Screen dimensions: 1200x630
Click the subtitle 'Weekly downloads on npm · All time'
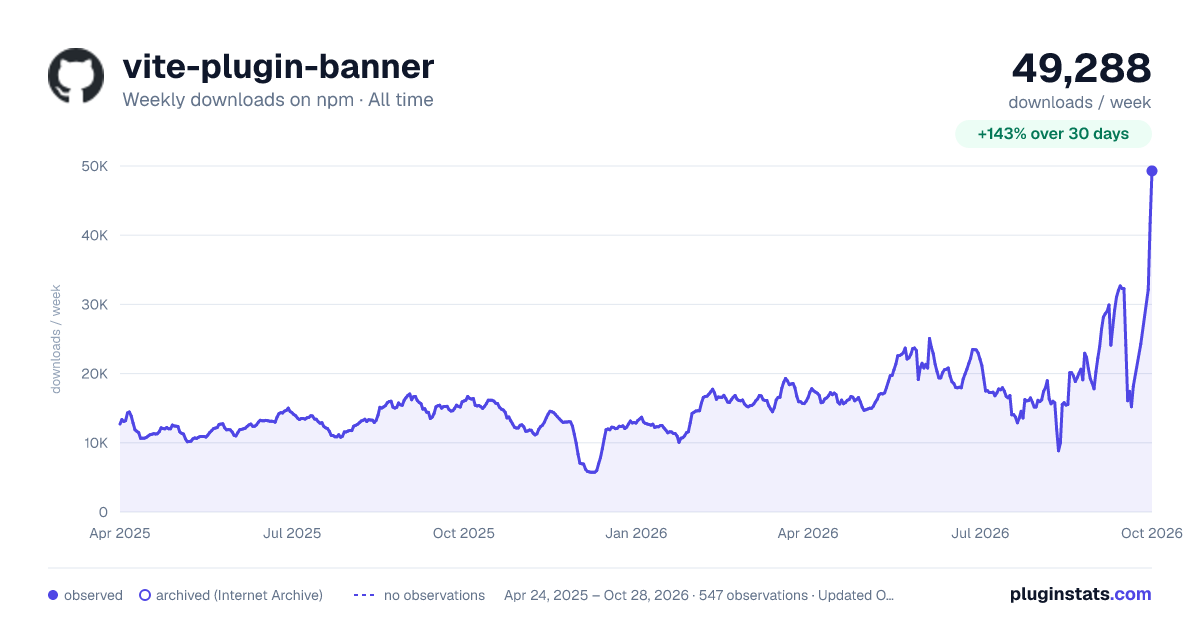[x=278, y=100]
